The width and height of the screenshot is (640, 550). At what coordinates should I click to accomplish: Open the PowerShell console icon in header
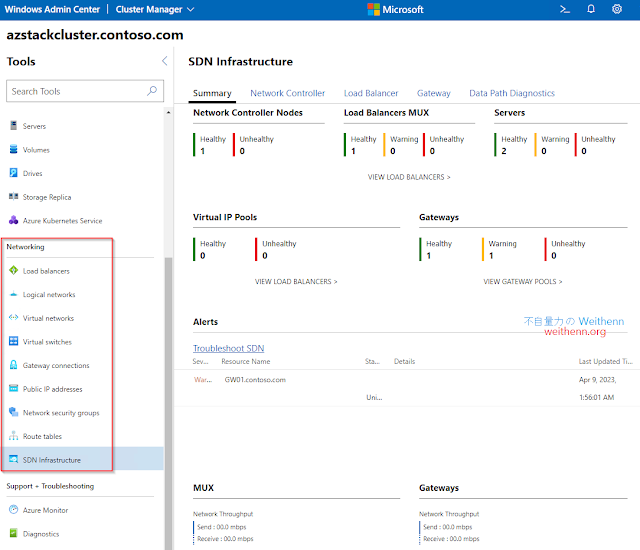click(564, 9)
